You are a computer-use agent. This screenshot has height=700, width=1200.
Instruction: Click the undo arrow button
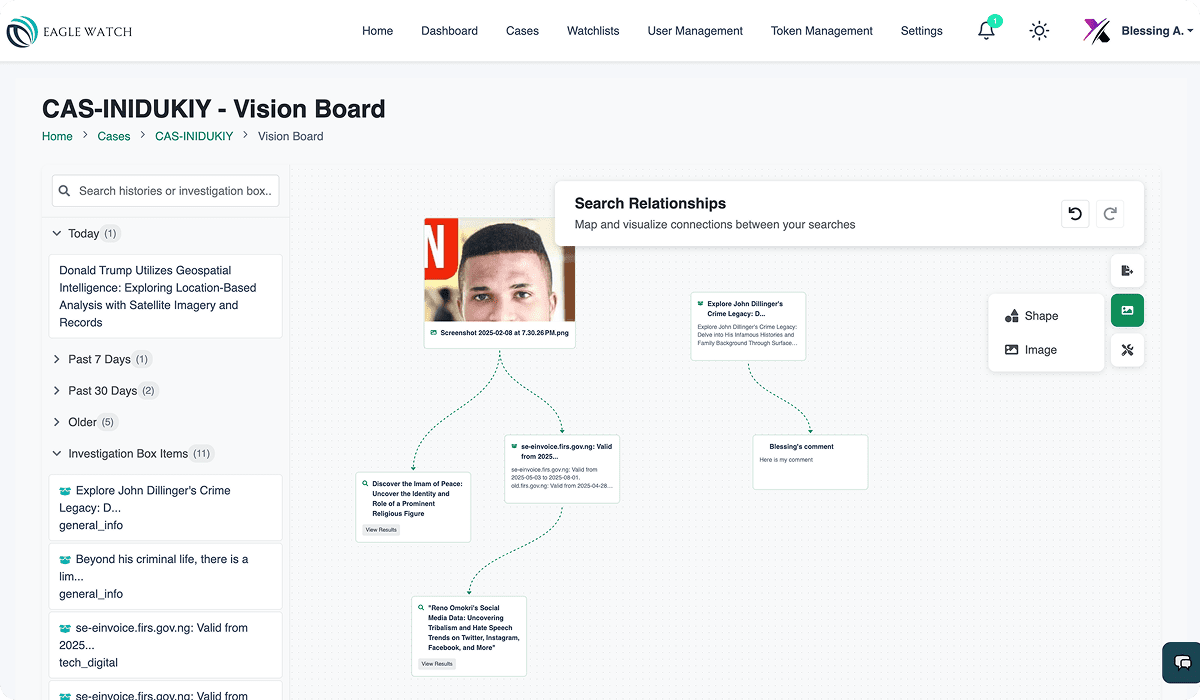(1075, 213)
